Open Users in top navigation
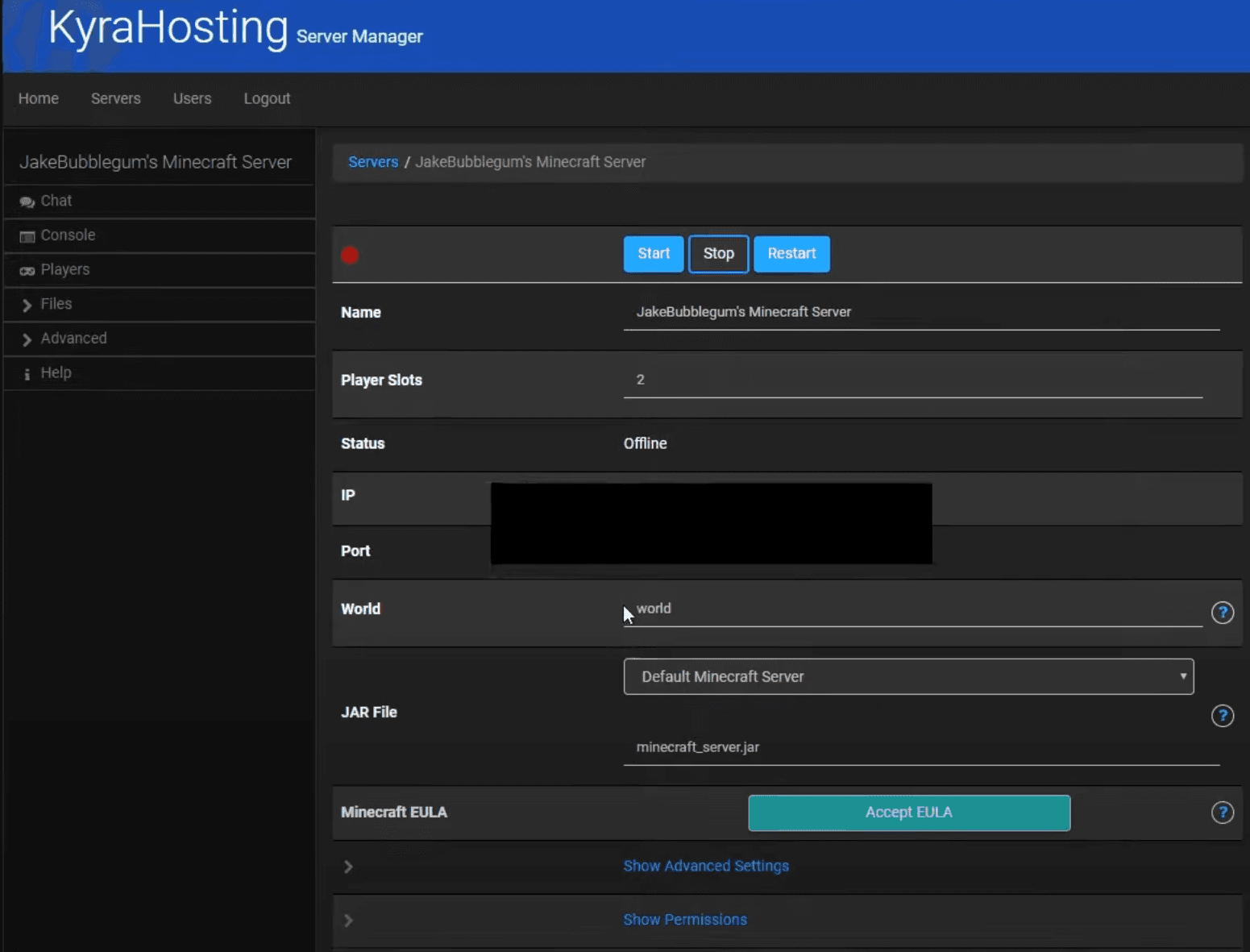The width and height of the screenshot is (1250, 952). (193, 98)
